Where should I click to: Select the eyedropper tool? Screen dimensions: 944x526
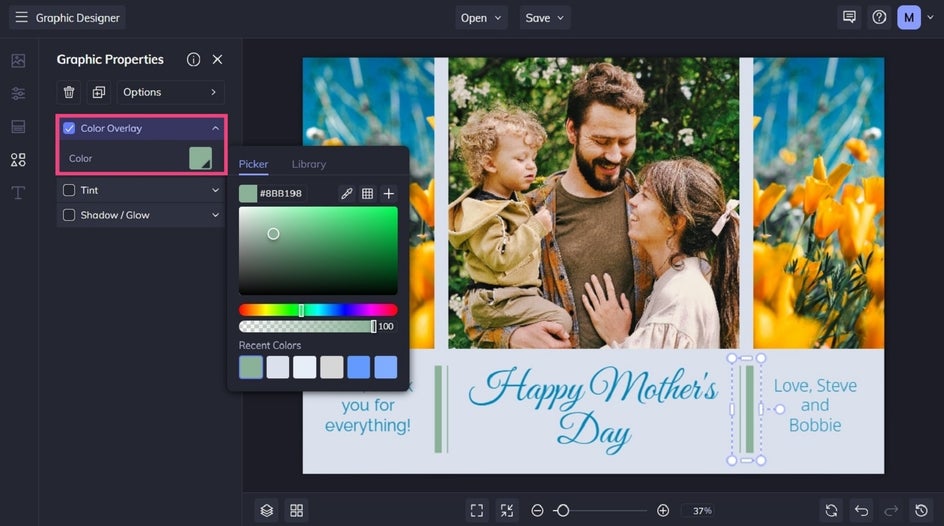pos(347,193)
